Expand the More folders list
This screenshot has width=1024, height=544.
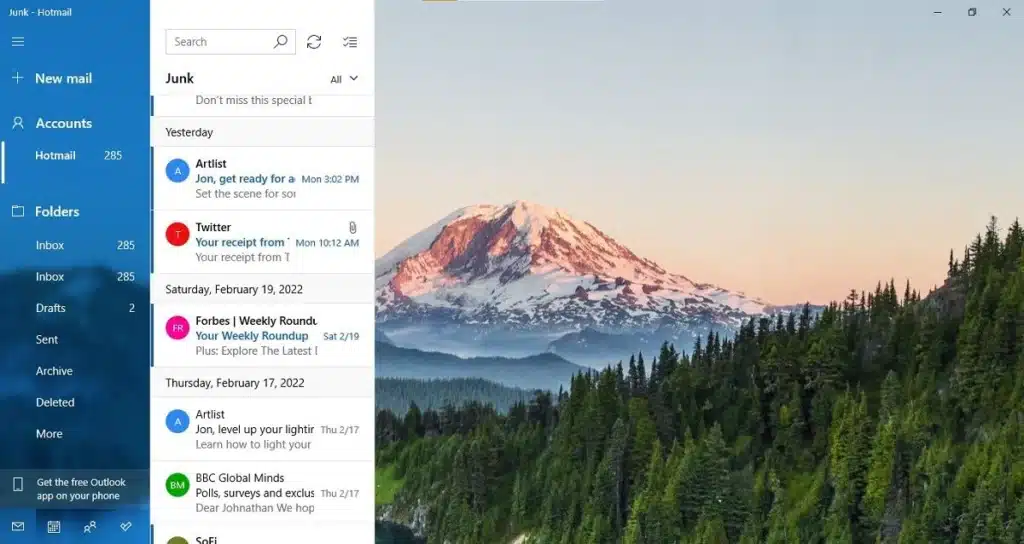49,434
